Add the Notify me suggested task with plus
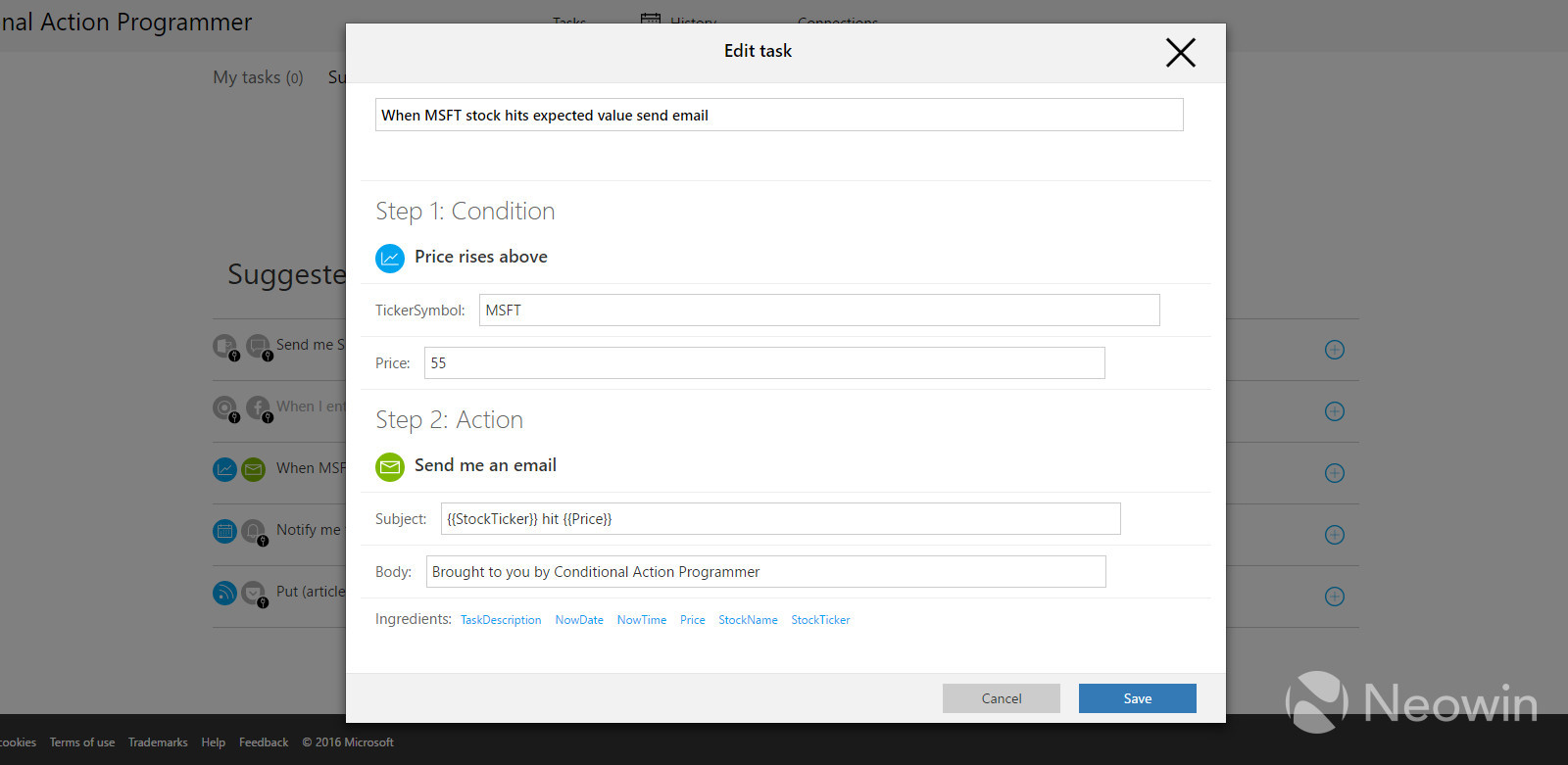 1335,535
